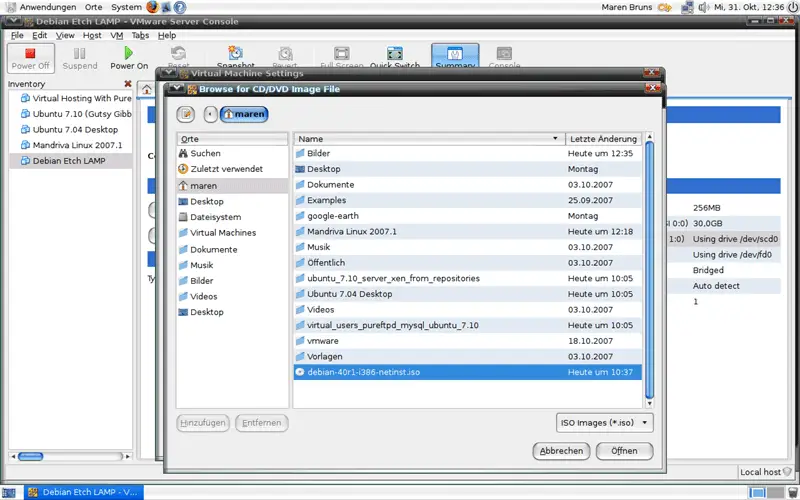
Task: Click the back arrow path button
Action: [210, 114]
